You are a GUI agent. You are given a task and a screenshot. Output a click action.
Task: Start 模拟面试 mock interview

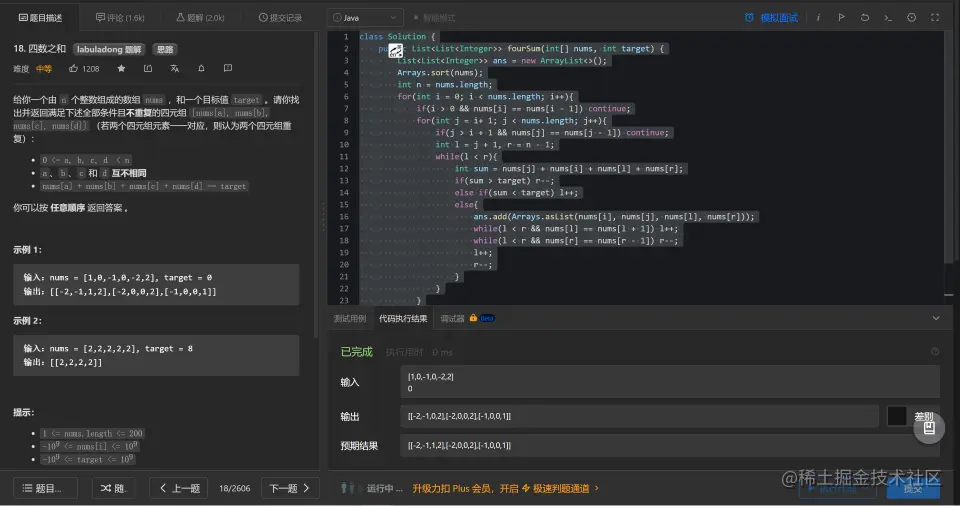tap(771, 18)
